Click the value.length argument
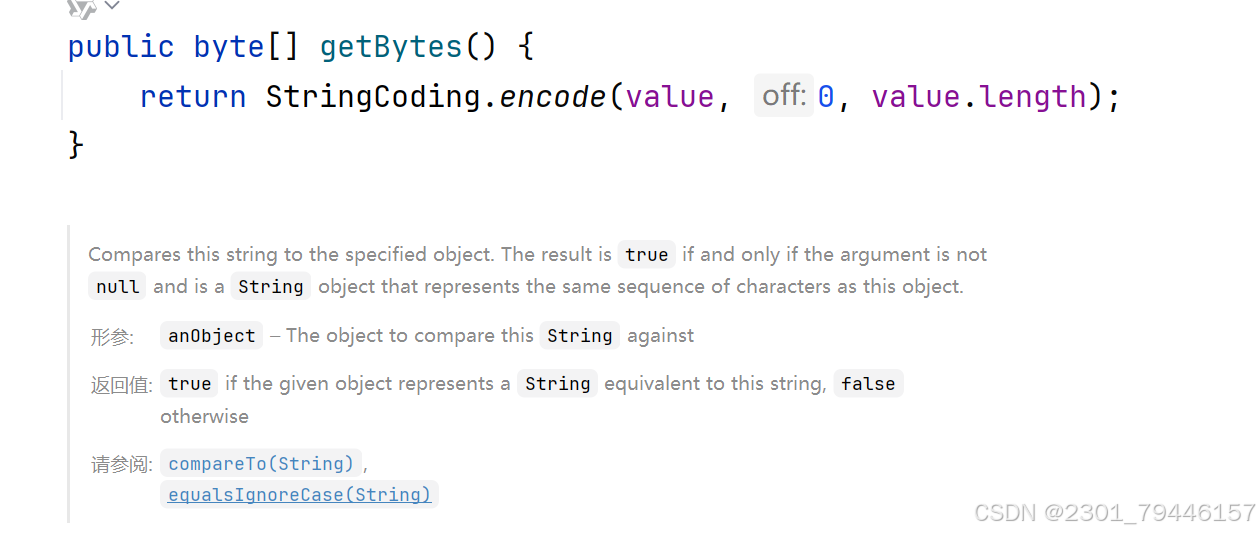The image size is (1260, 534). coord(978,97)
